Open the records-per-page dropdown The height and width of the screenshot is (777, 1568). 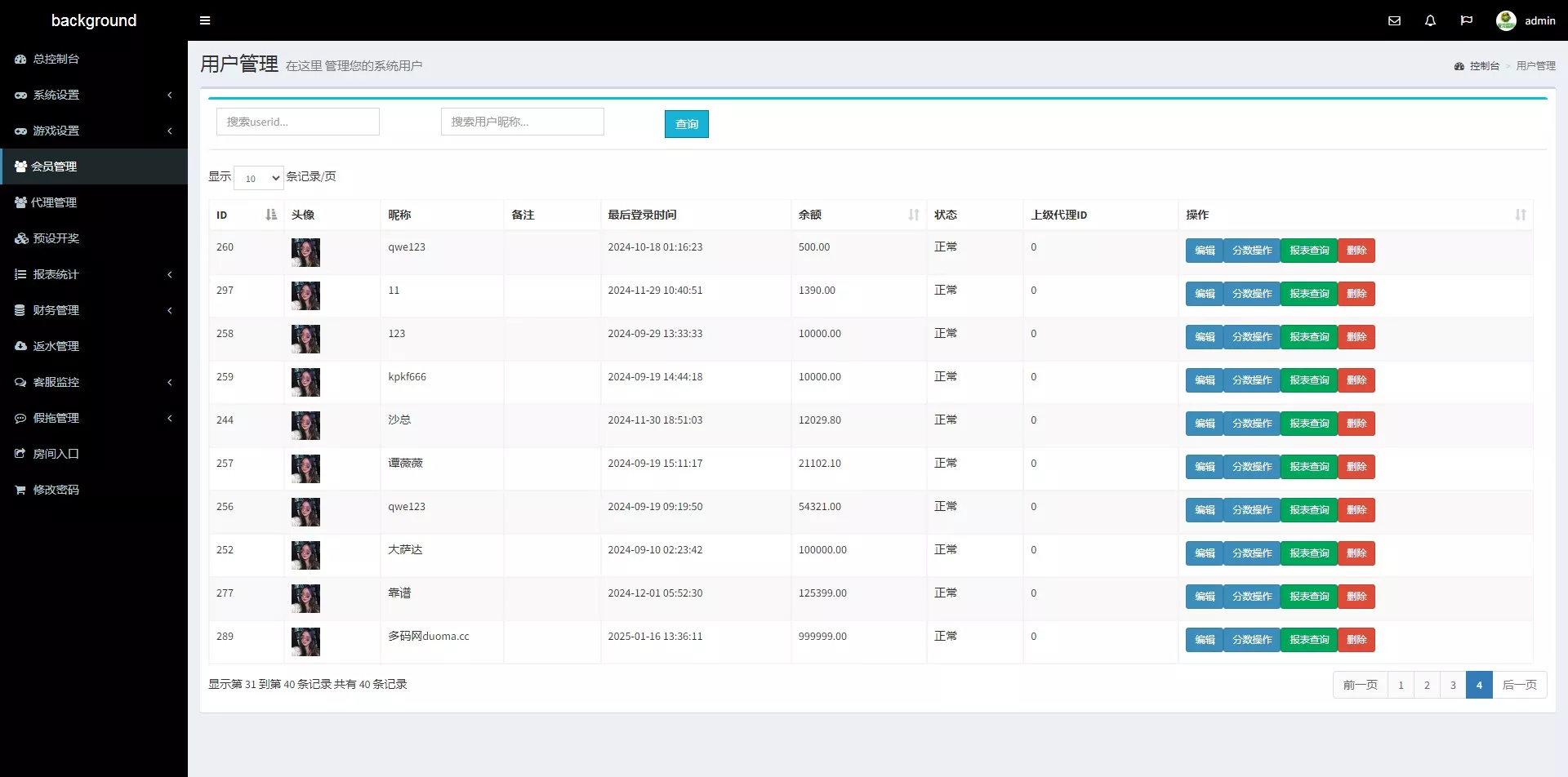tap(259, 178)
